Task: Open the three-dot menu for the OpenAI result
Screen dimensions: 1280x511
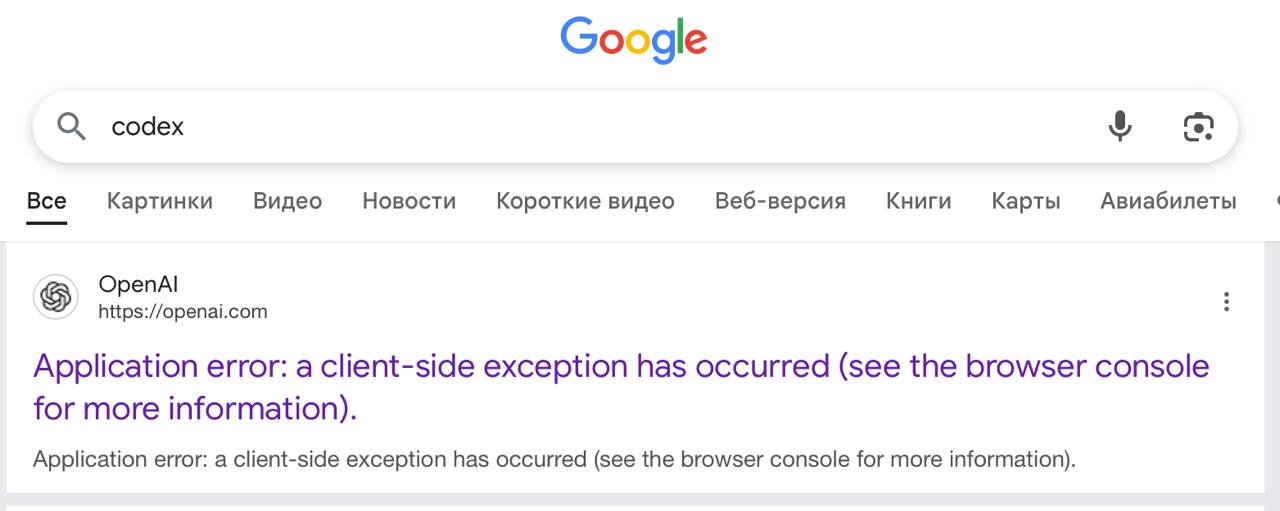Action: coord(1226,301)
